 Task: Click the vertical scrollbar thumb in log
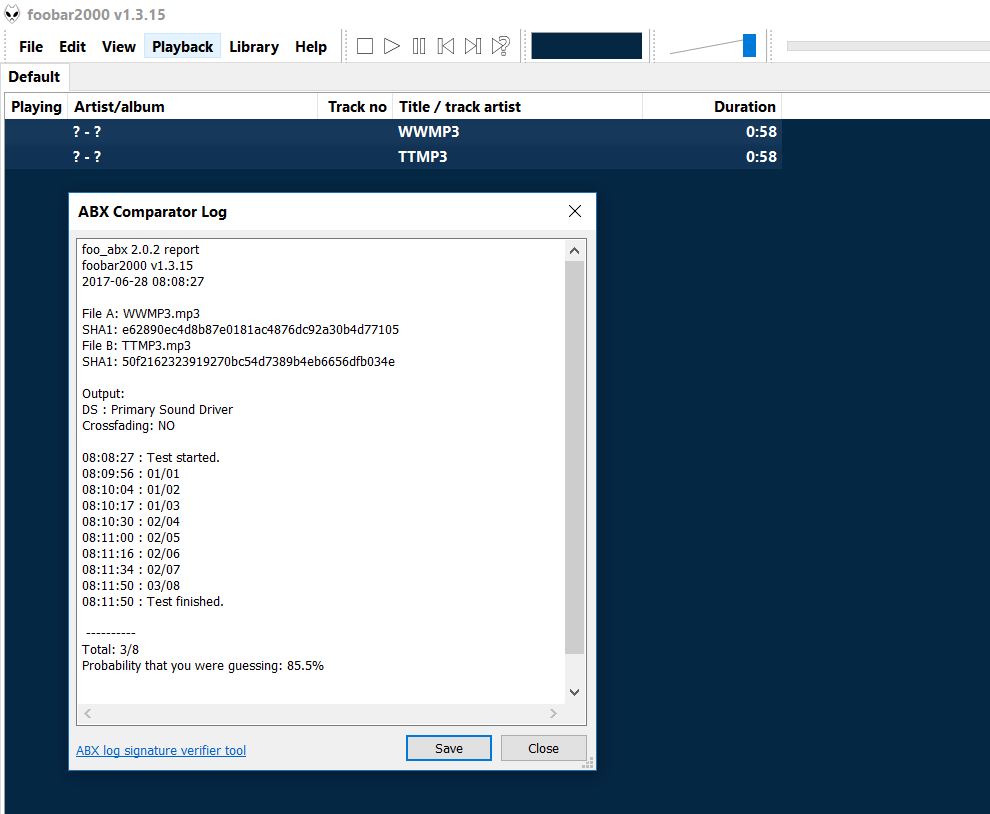[x=575, y=457]
